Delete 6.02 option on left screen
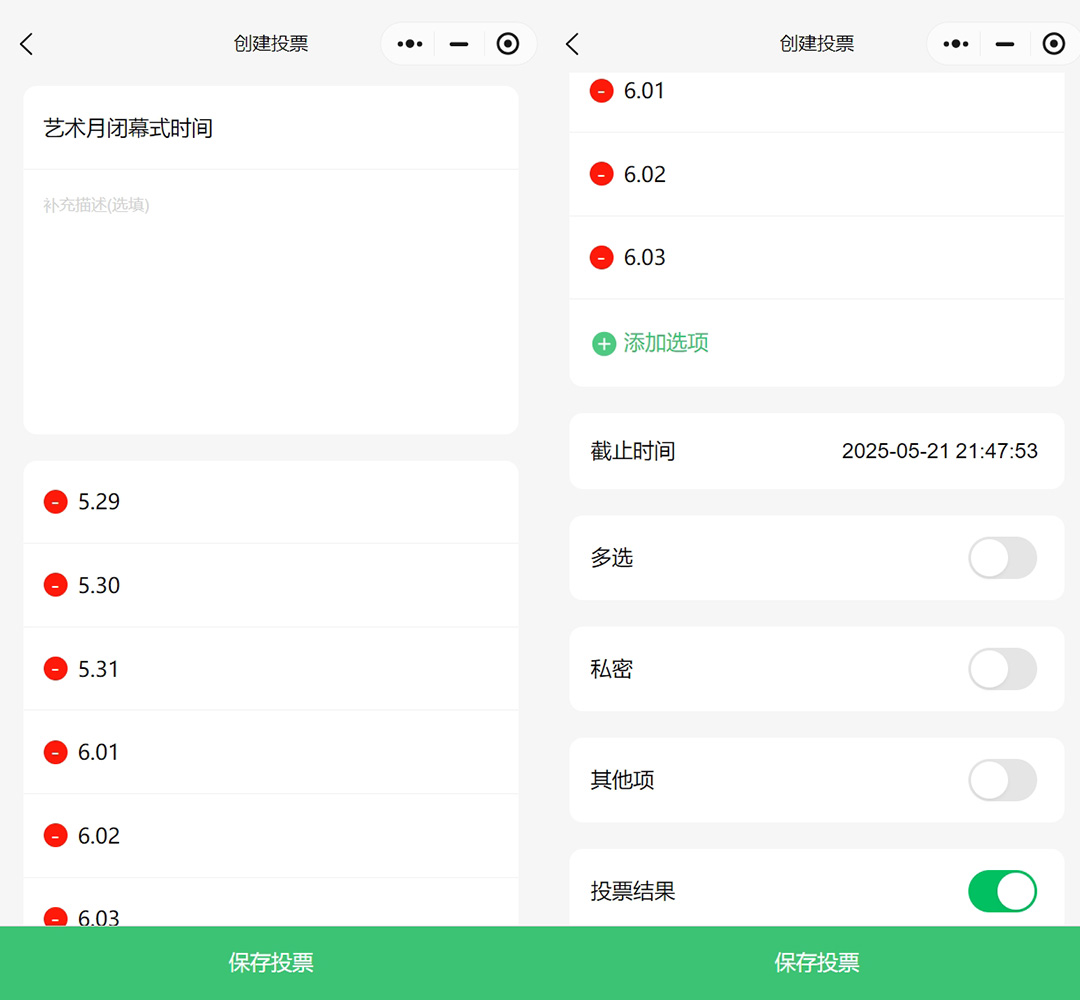Image resolution: width=1080 pixels, height=1000 pixels. (56, 836)
